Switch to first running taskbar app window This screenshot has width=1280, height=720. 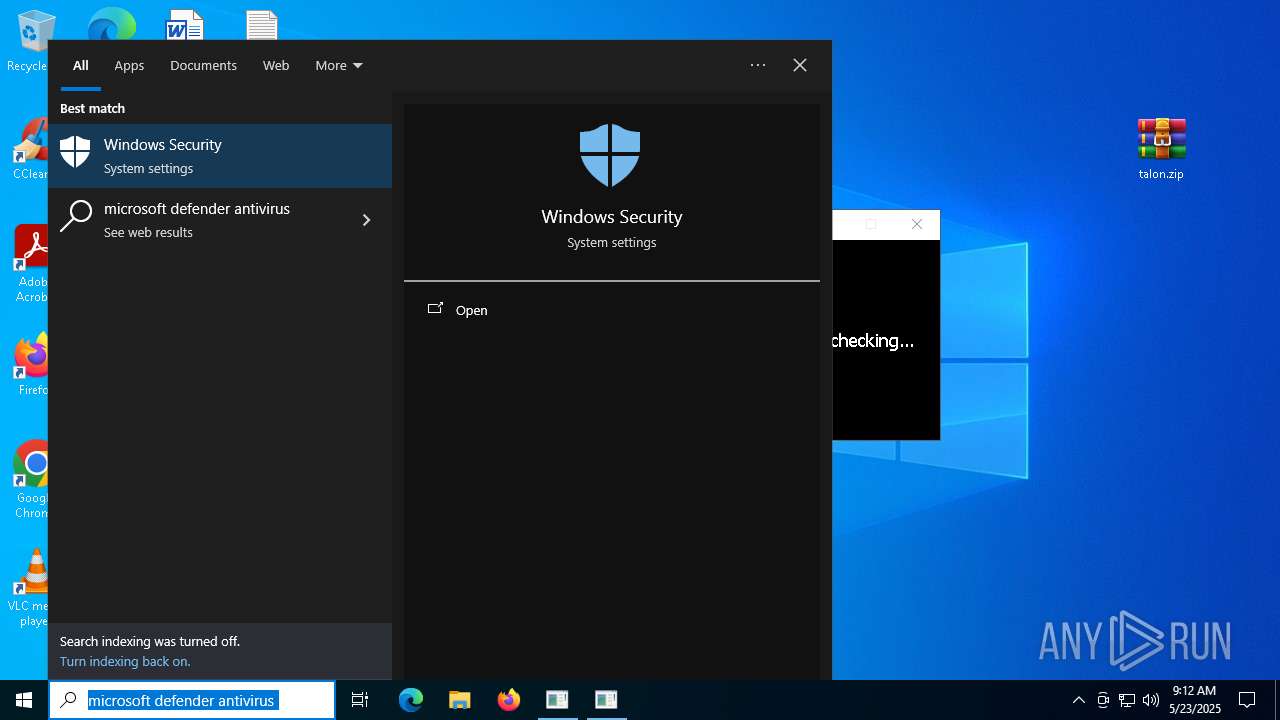(x=557, y=700)
